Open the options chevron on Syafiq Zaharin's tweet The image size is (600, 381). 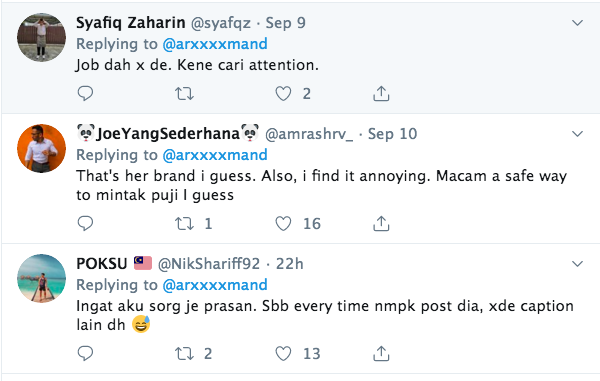click(x=577, y=23)
